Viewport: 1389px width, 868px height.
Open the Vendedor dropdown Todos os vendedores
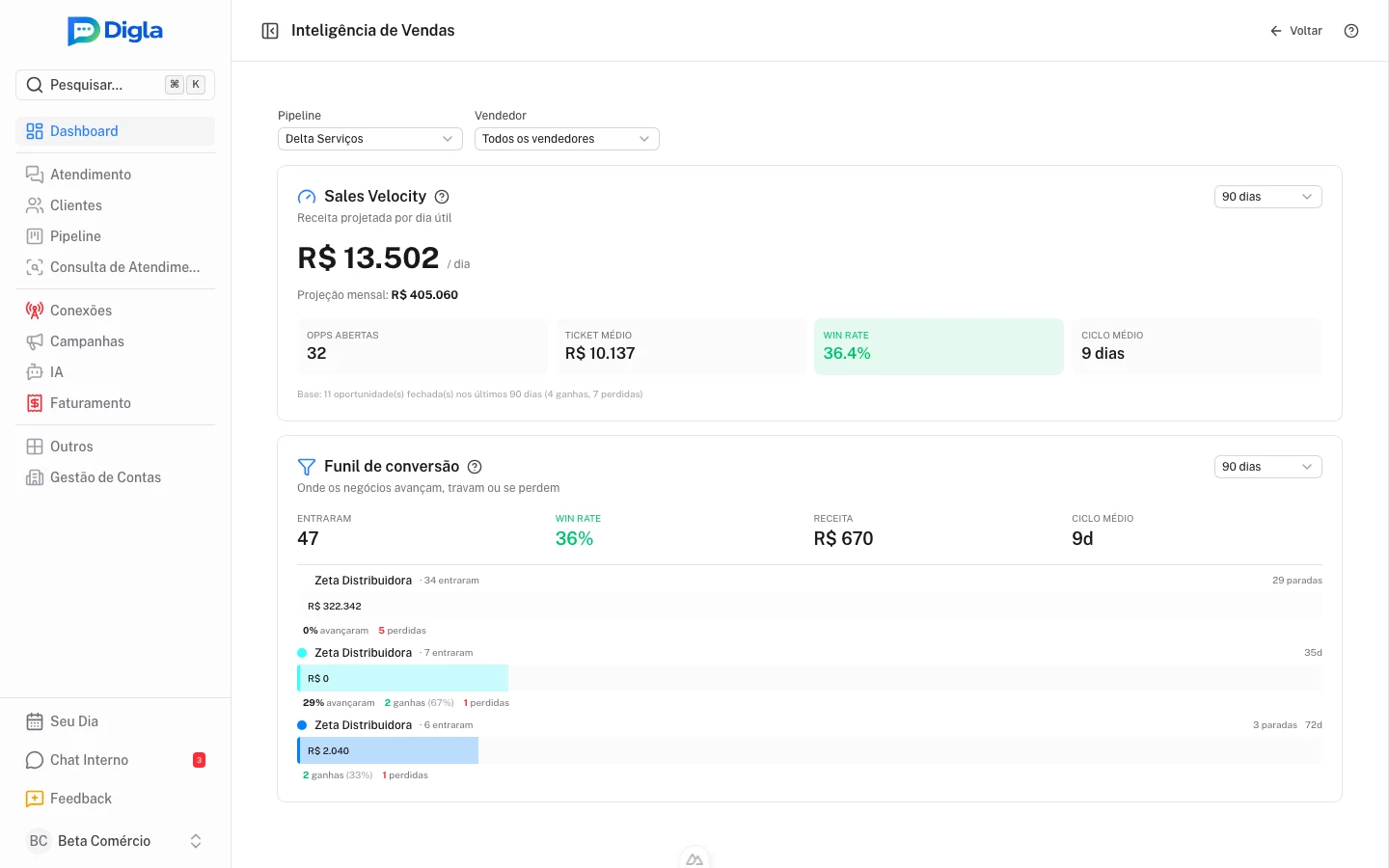[567, 139]
